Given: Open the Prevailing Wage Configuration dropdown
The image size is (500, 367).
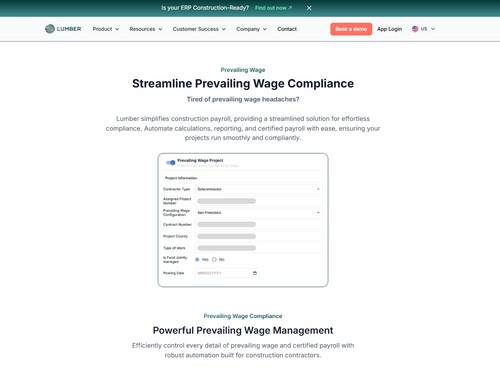Looking at the screenshot, I should coord(259,213).
